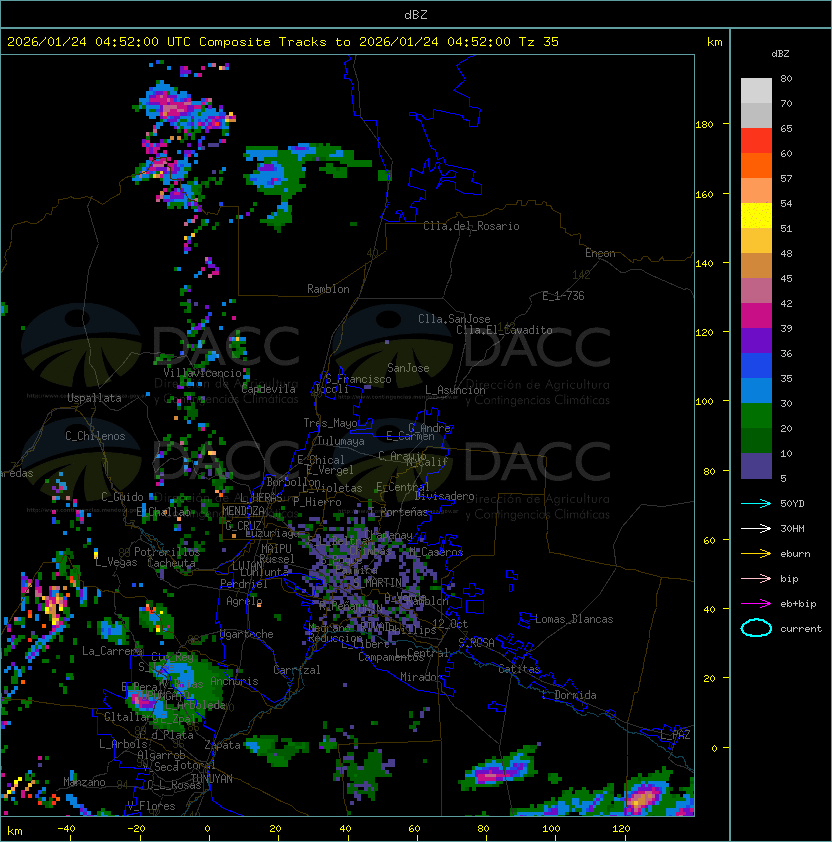Click the cyan 'current' ellipse symbol

[x=756, y=628]
